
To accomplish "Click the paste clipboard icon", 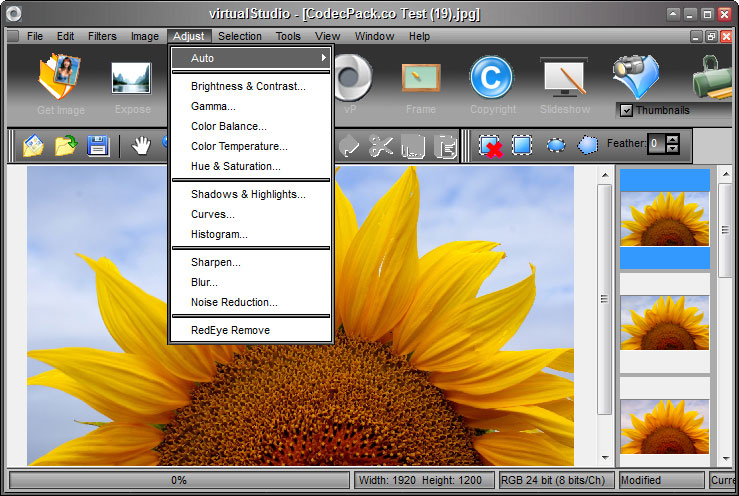I will 445,146.
